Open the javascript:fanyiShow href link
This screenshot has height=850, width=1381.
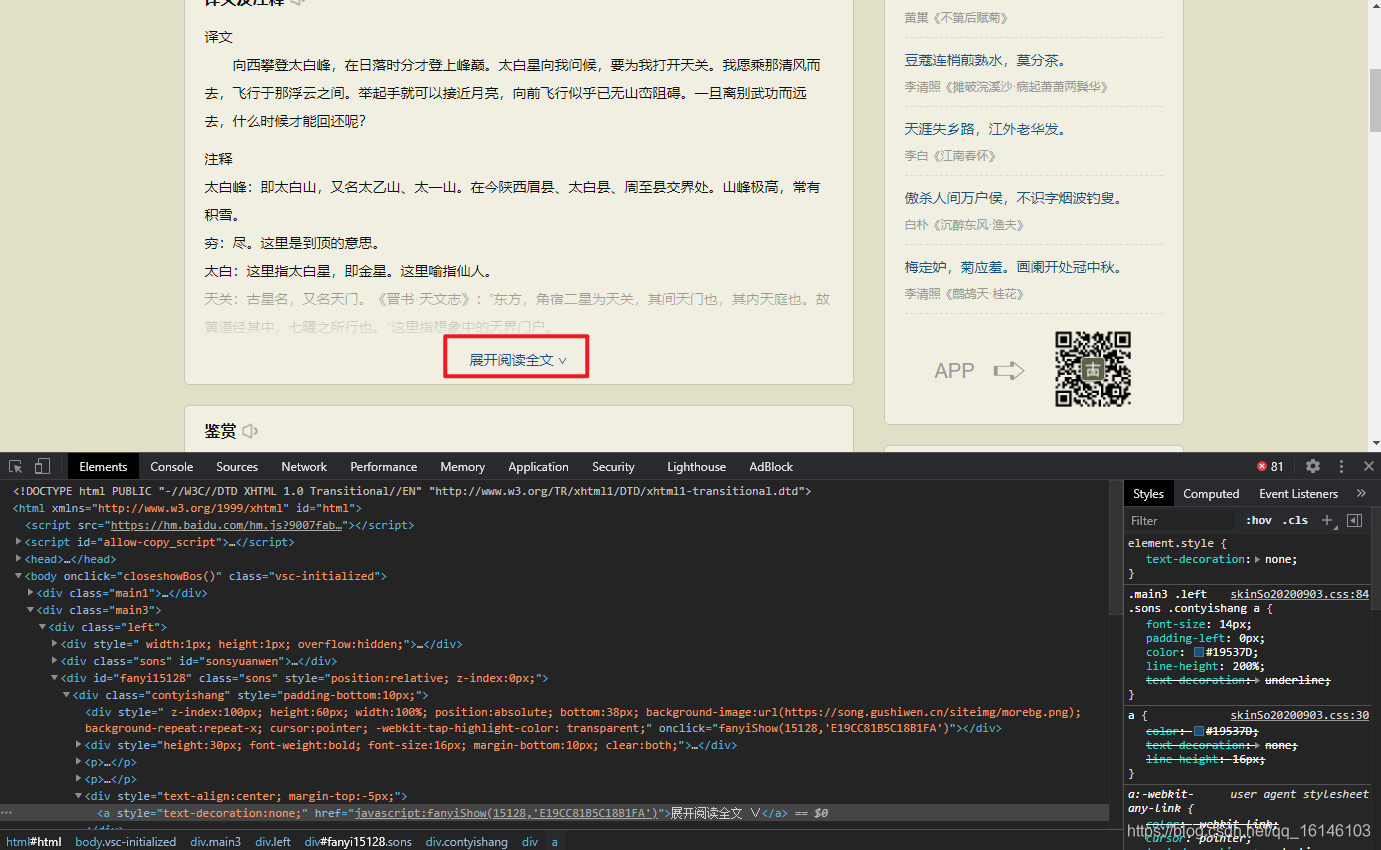tap(506, 813)
